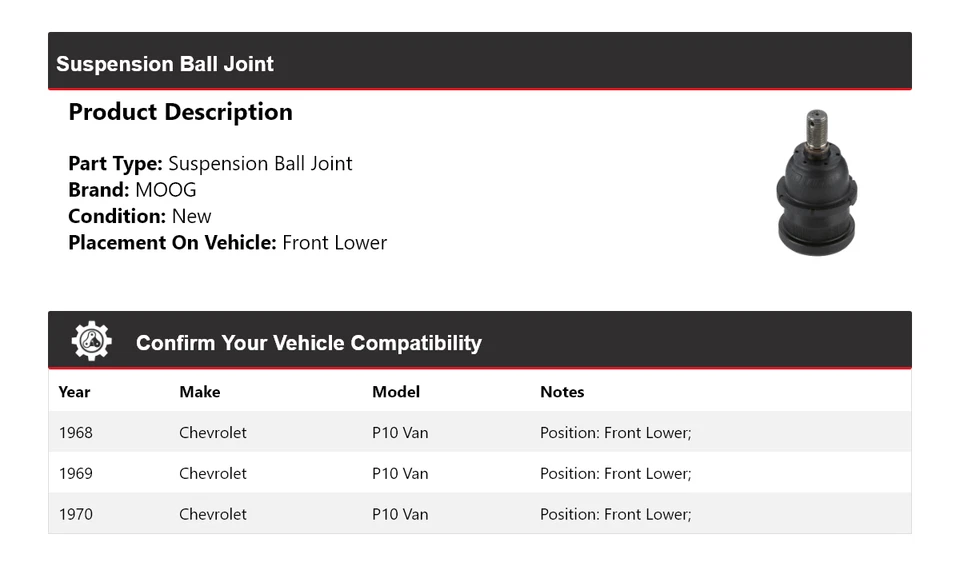The height and width of the screenshot is (566, 960).
Task: Click the Product Description heading
Action: (x=180, y=112)
